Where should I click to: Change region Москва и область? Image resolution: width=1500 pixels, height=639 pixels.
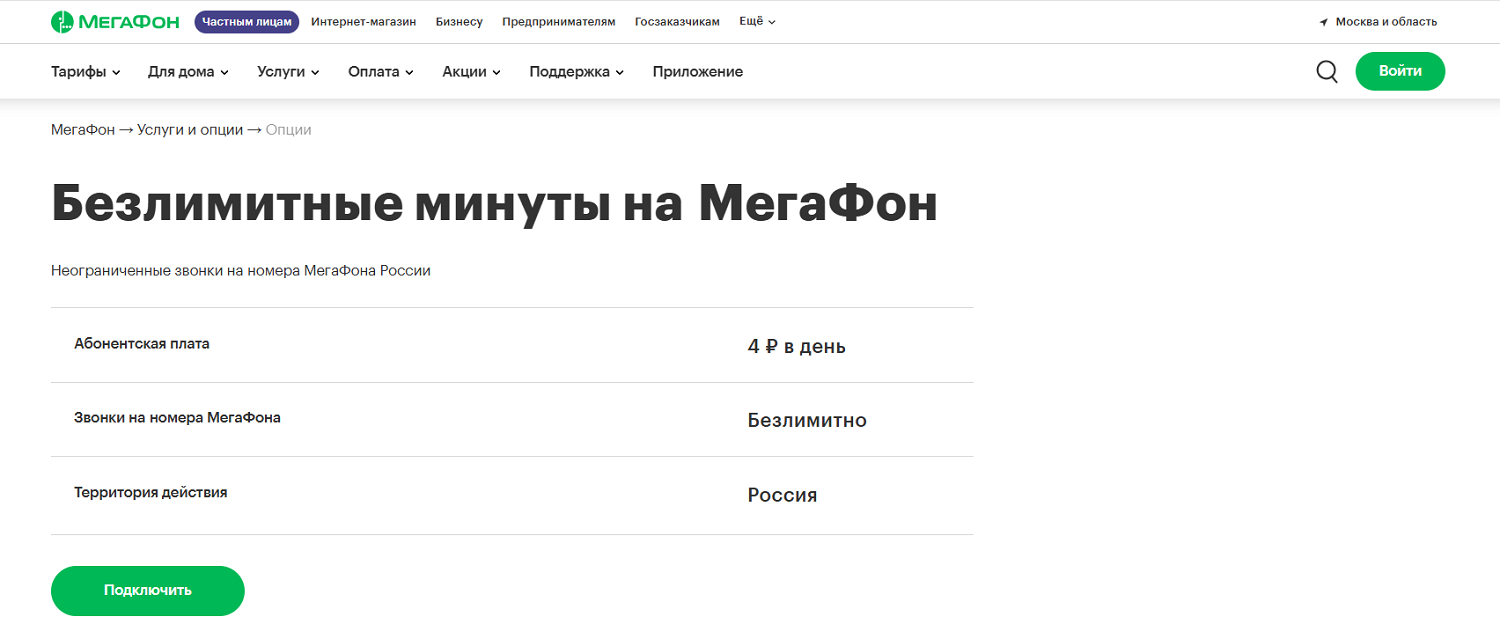pos(1386,22)
